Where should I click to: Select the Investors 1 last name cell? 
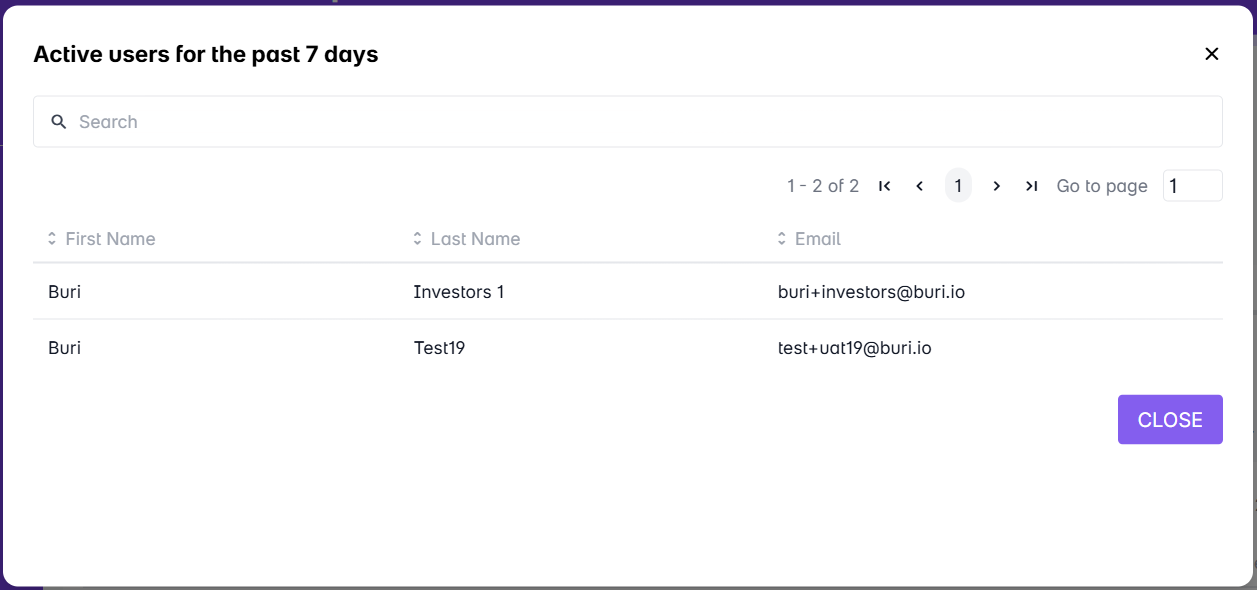pos(459,292)
